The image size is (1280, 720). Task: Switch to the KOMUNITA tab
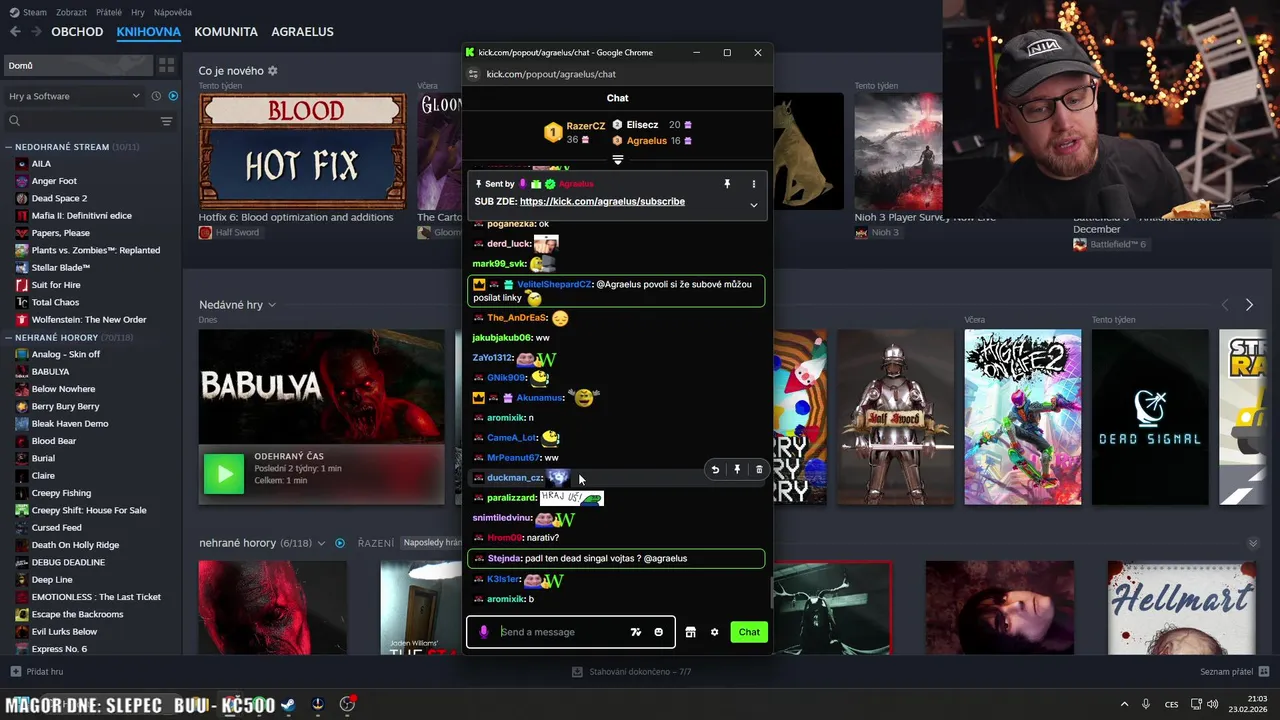point(226,32)
